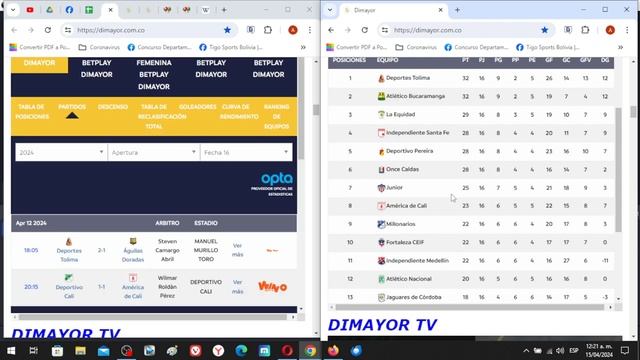Screen dimensions: 640x360
Task: Open Fecha 16 matchday dropdown
Action: tap(246, 152)
